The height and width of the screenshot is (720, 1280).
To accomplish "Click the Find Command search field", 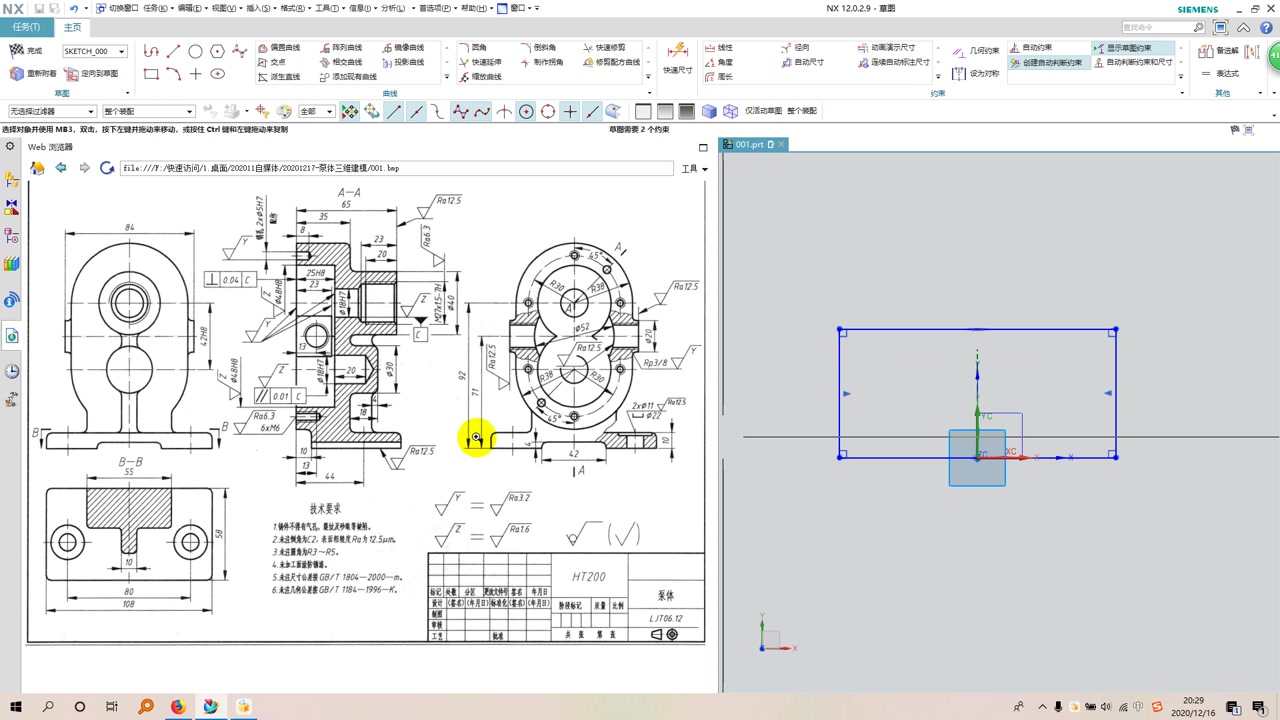I will point(1162,28).
